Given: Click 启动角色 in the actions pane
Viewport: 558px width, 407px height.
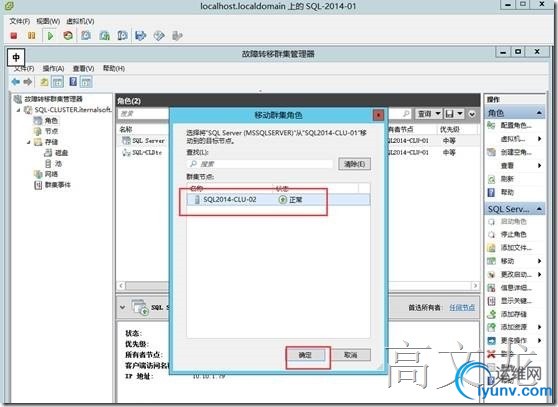Looking at the screenshot, I should [513, 221].
